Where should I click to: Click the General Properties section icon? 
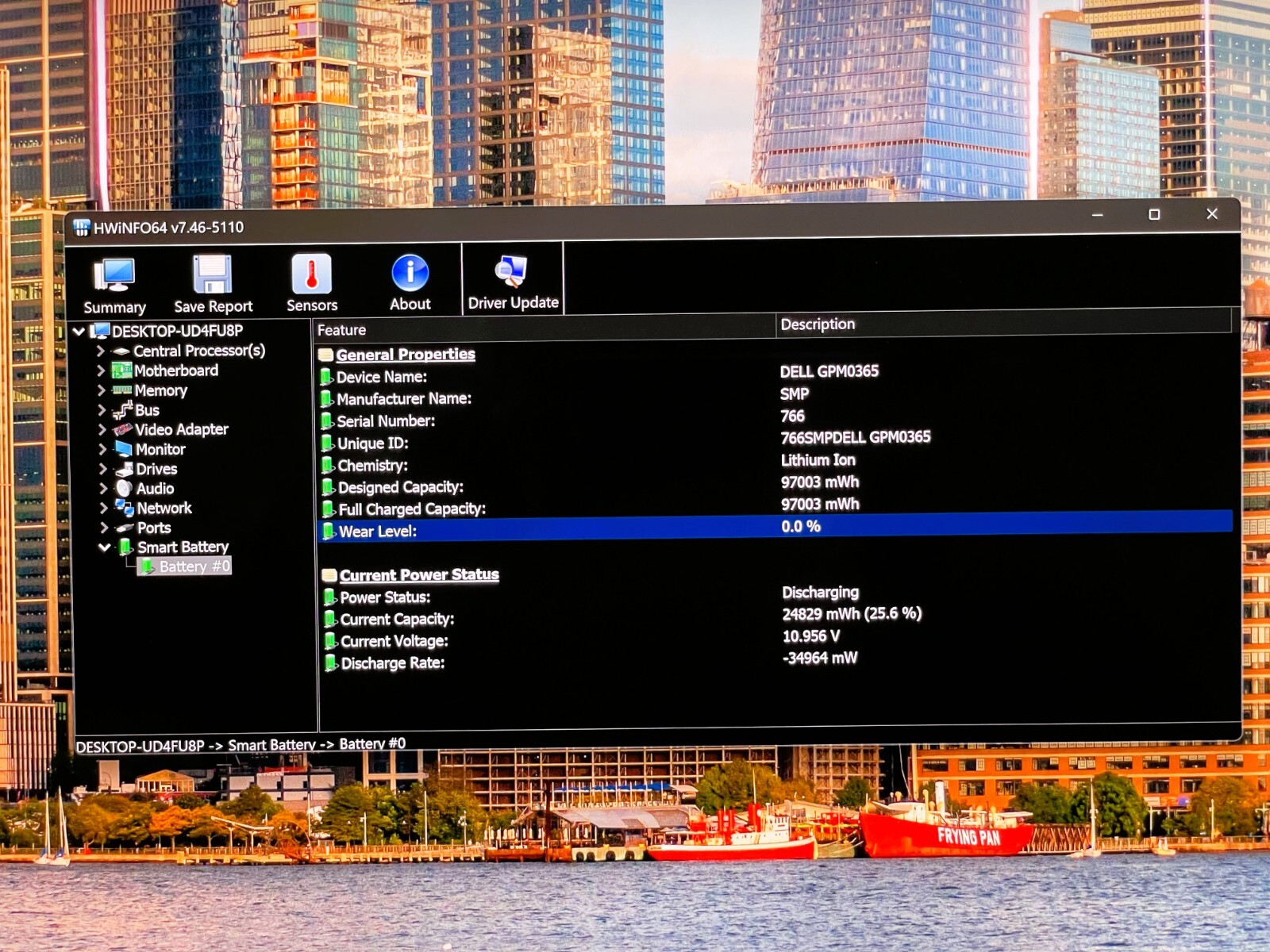pos(325,355)
